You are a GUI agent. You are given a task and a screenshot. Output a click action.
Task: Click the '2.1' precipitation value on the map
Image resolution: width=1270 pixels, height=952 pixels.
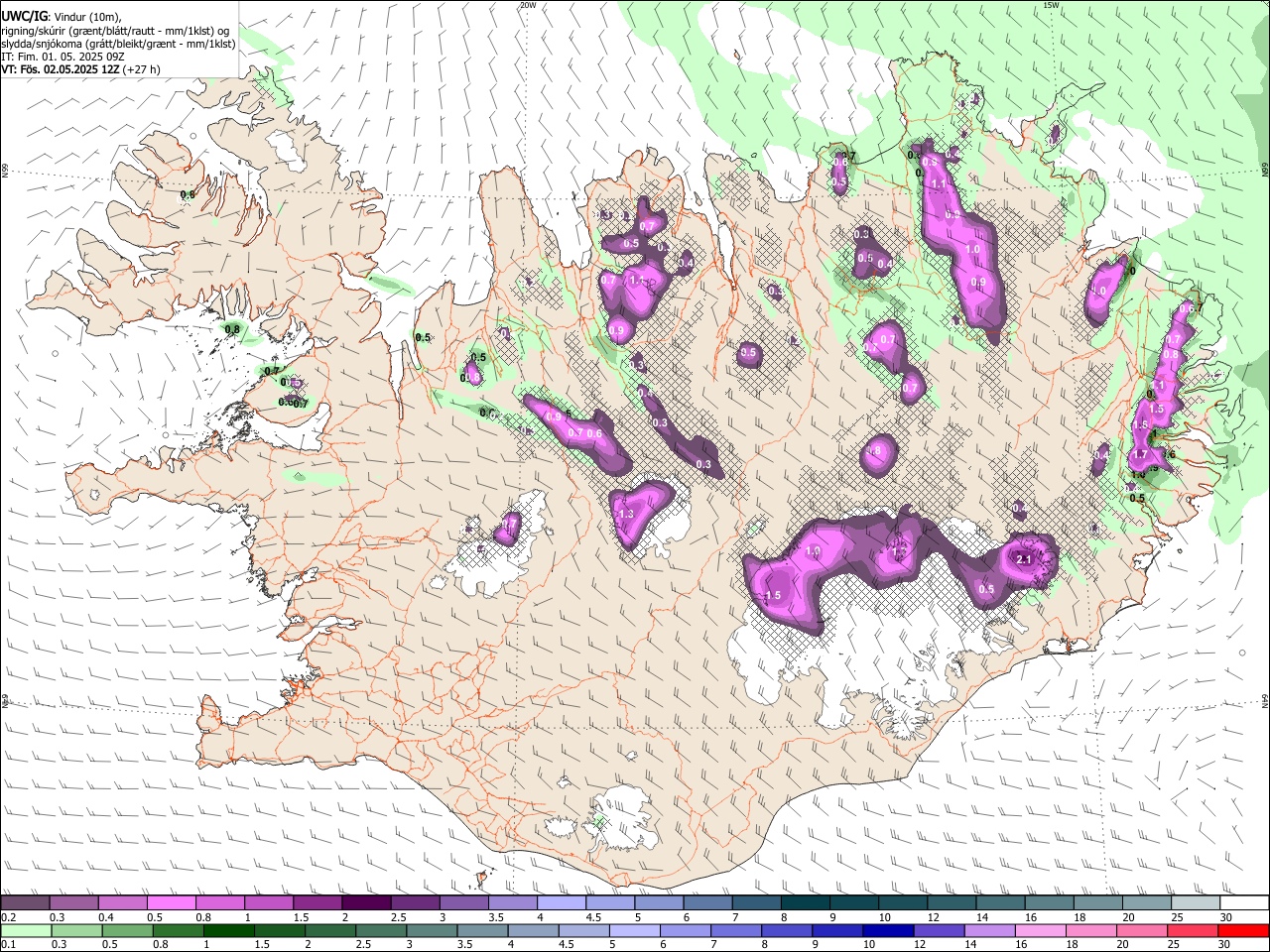(1025, 560)
